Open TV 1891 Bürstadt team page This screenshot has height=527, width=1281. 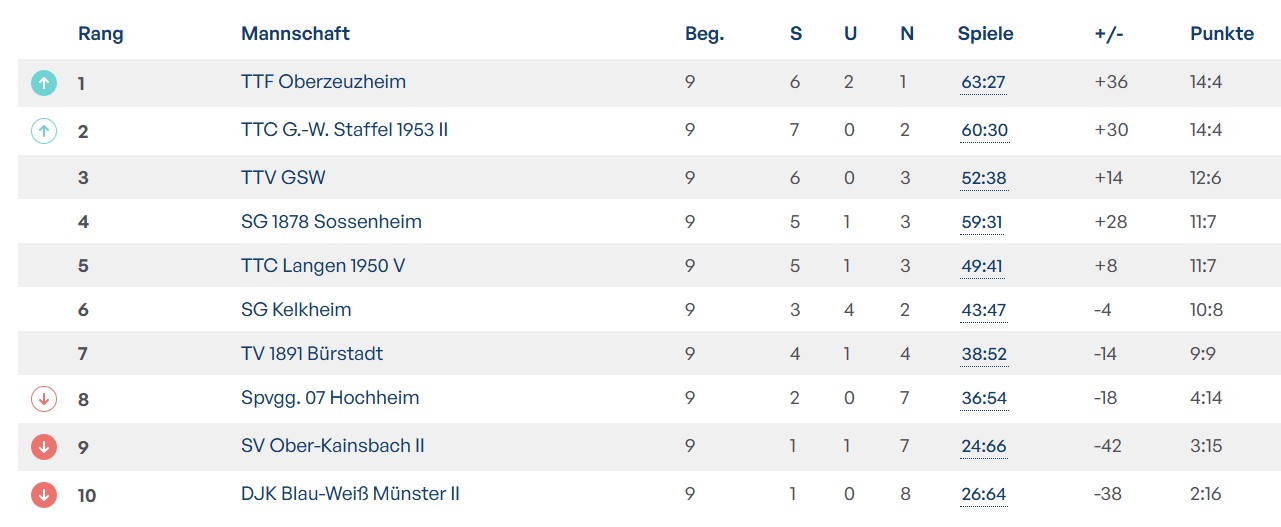click(x=312, y=354)
